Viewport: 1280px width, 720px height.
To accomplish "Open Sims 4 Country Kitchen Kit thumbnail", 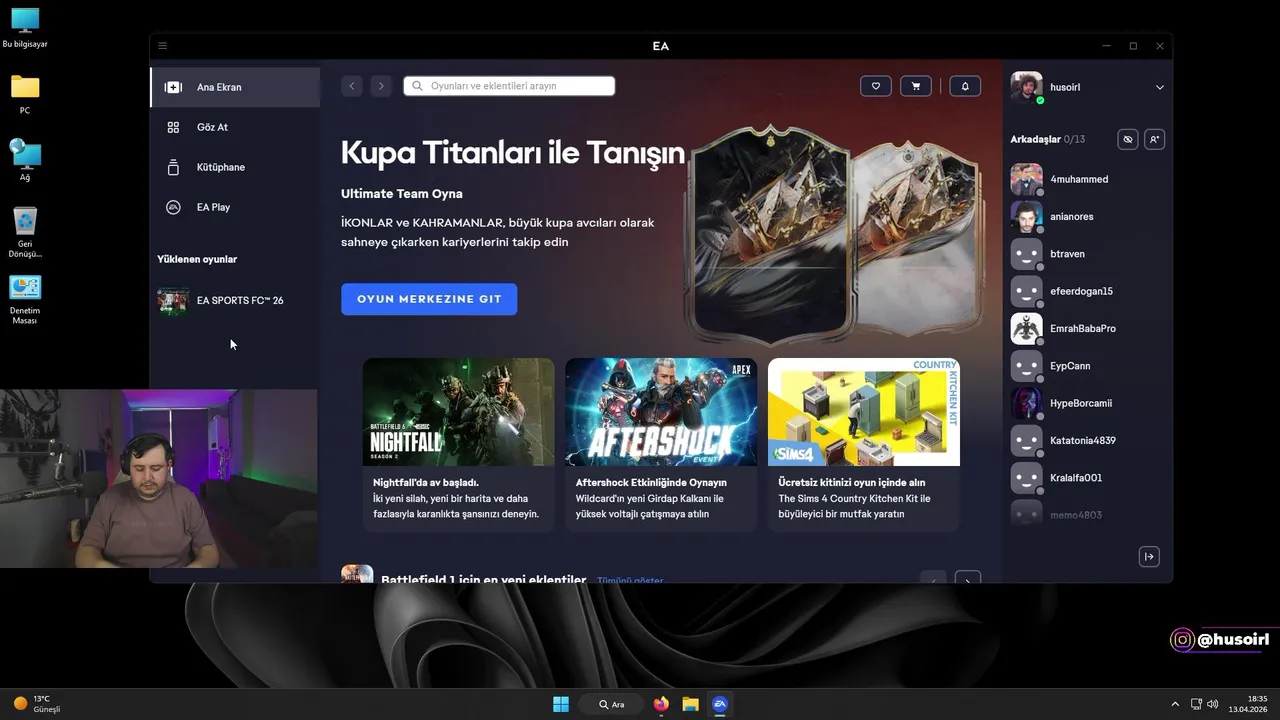I will click(864, 412).
